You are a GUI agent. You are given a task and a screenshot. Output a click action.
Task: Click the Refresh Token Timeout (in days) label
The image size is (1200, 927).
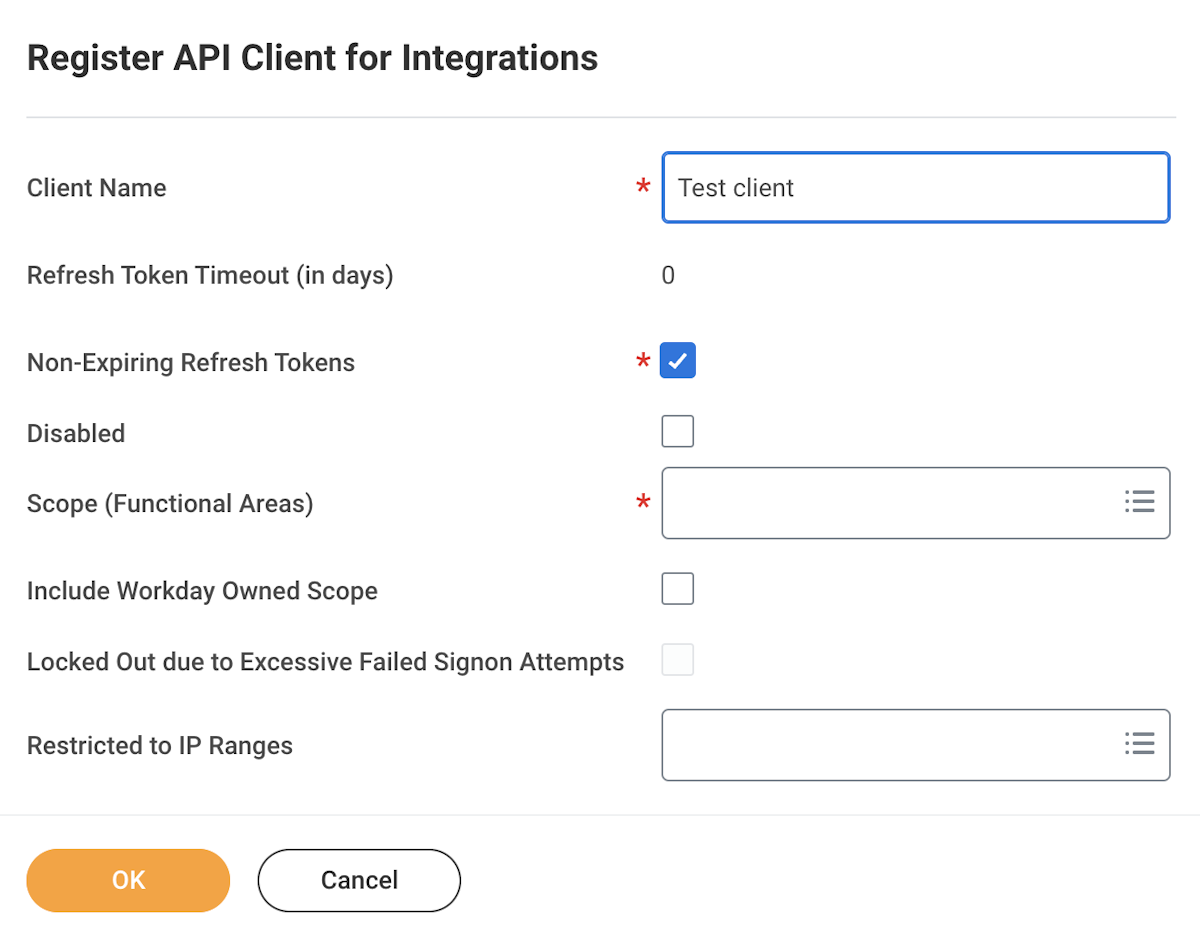[x=210, y=275]
